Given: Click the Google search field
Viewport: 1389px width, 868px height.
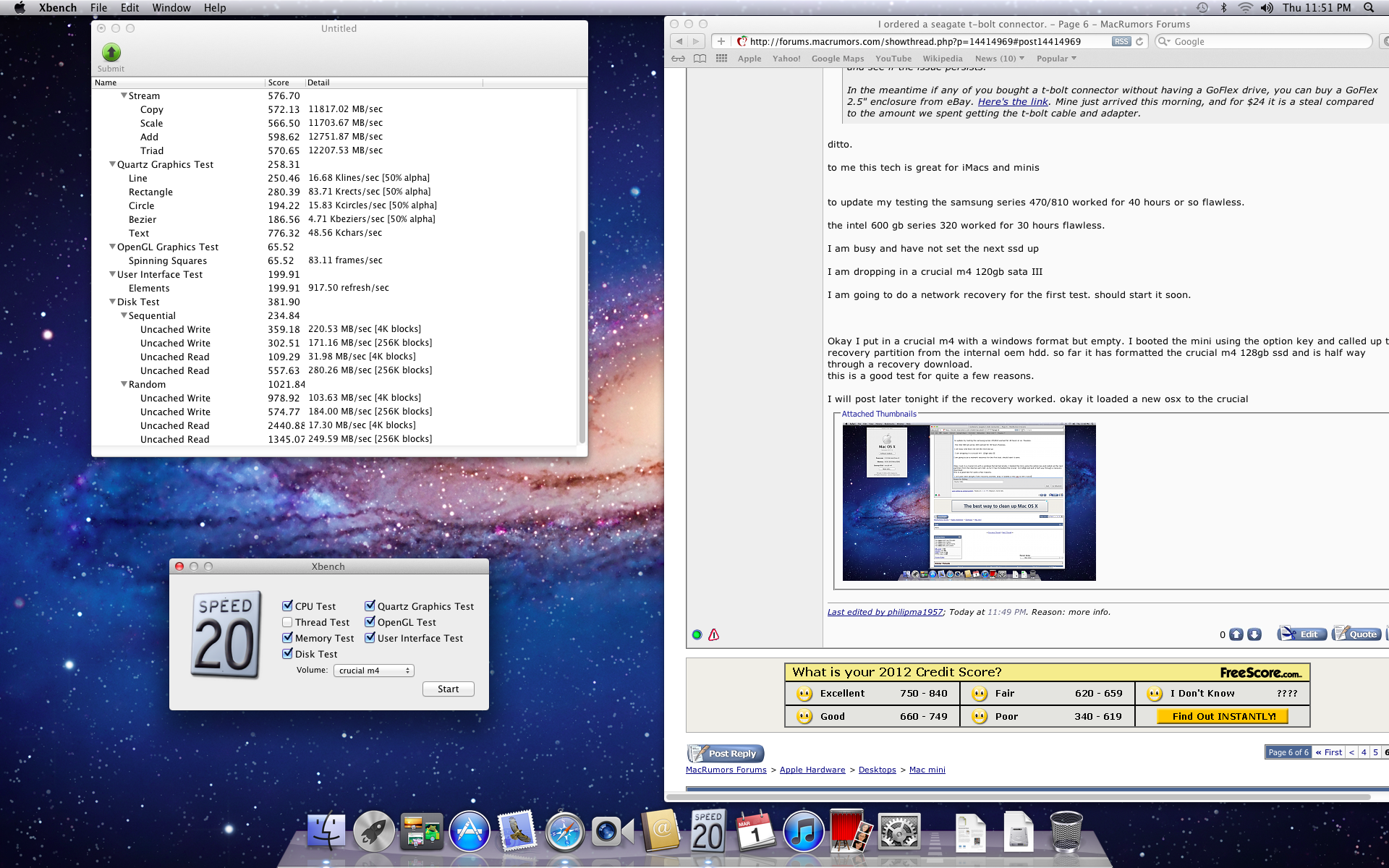Looking at the screenshot, I should [x=1263, y=41].
